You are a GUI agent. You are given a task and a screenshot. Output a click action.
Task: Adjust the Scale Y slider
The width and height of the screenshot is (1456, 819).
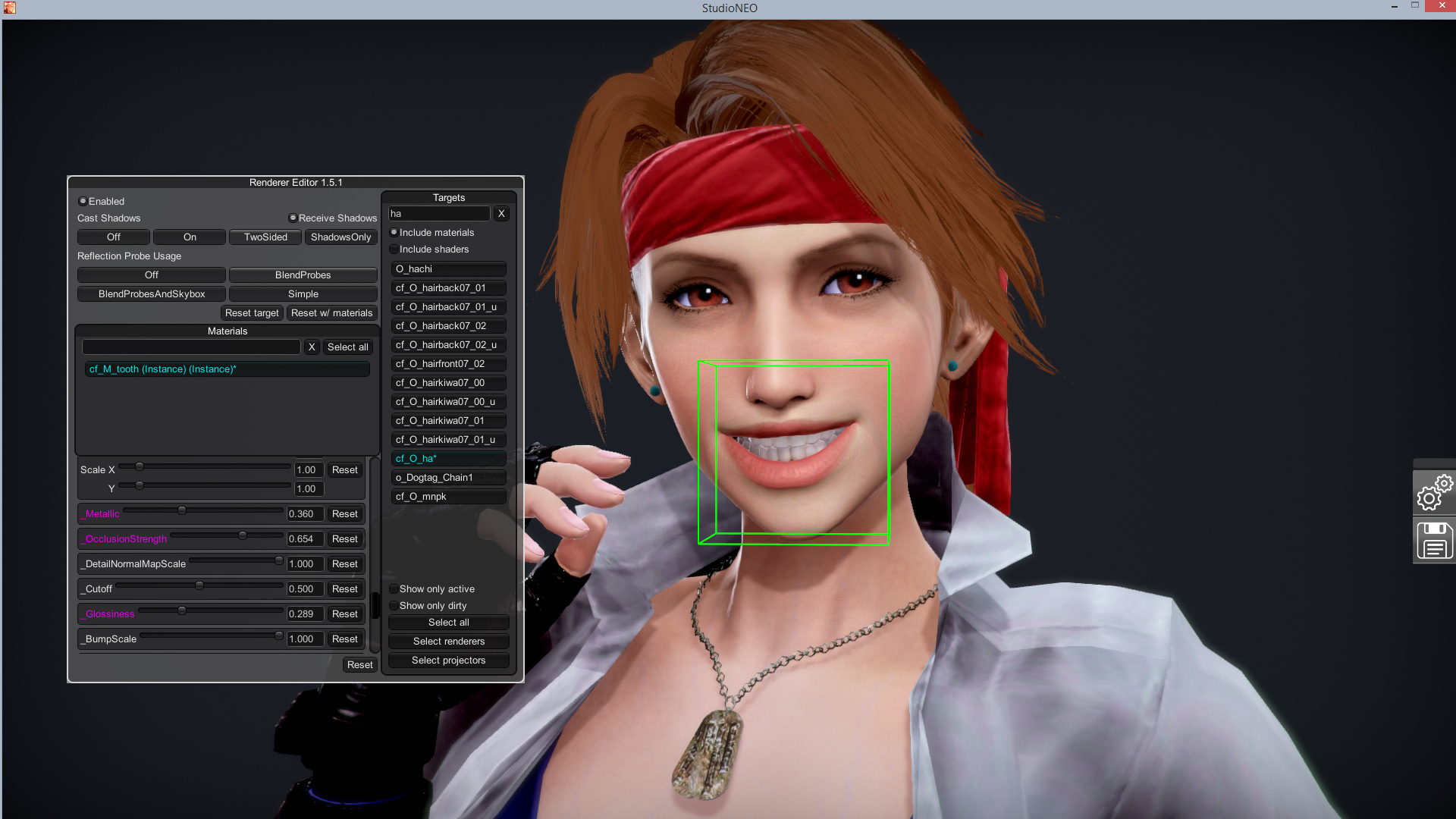[x=205, y=485]
